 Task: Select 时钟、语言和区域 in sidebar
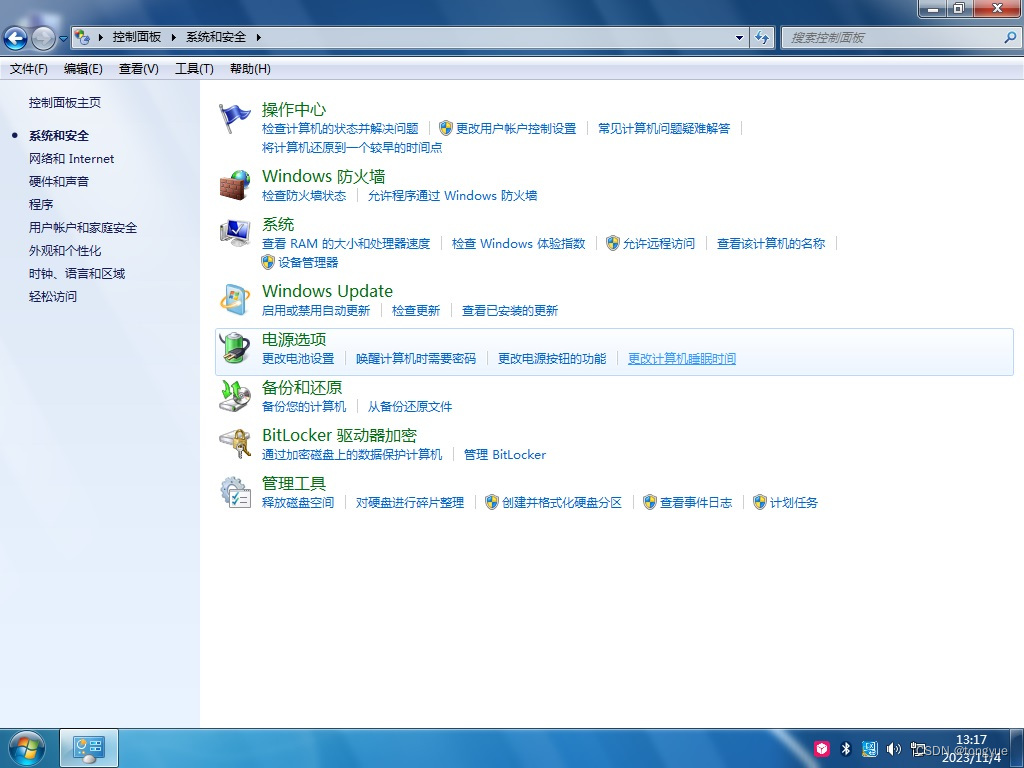(x=77, y=274)
